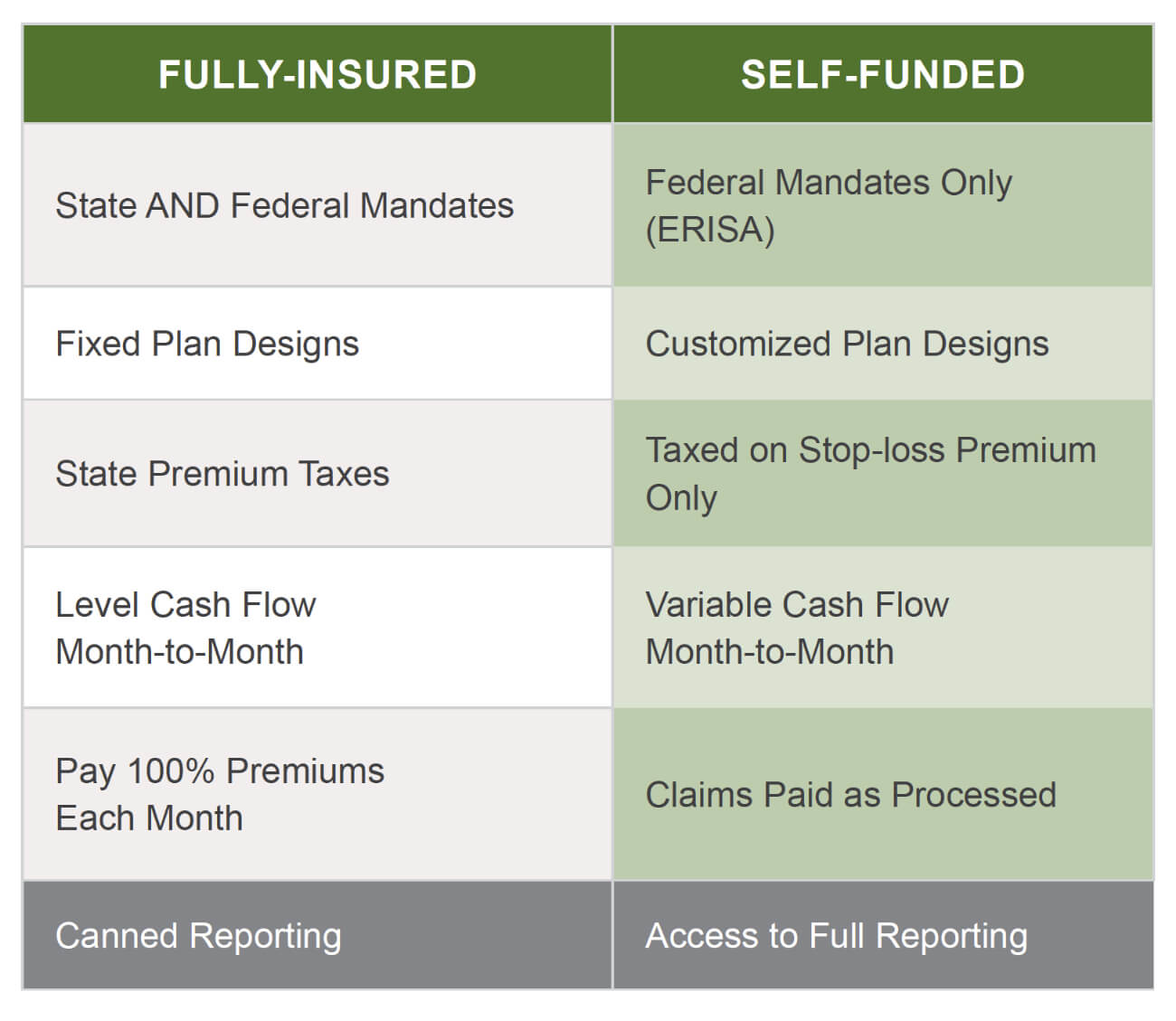Click the Level Cash Flow Month-to-Month cell

pos(318,628)
